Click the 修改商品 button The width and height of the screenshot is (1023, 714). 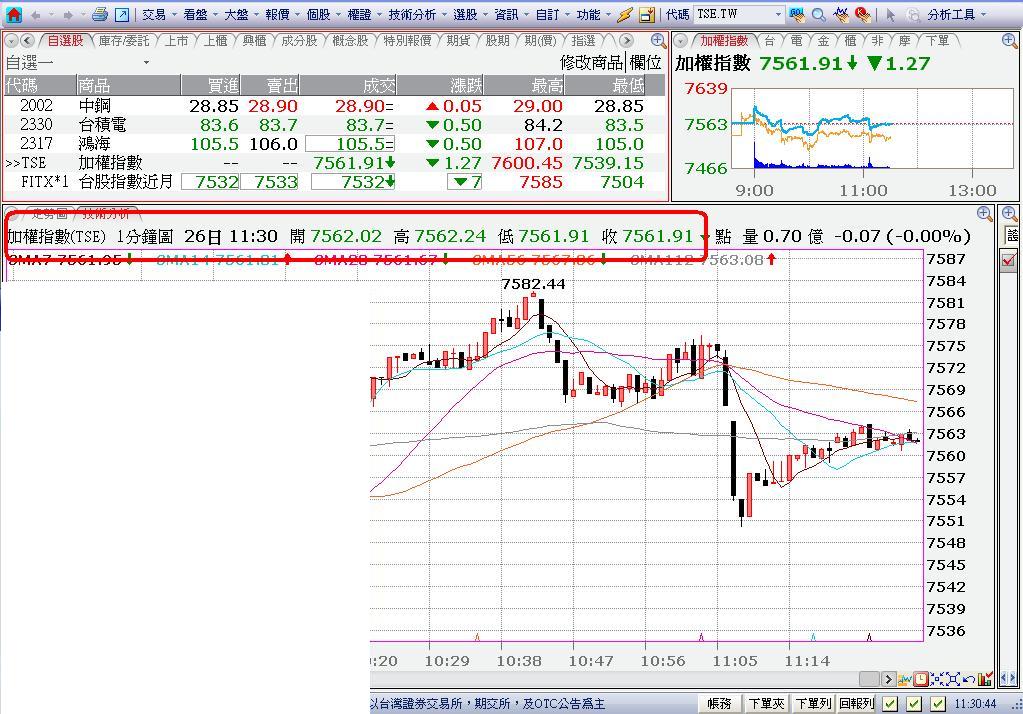pyautogui.click(x=592, y=63)
